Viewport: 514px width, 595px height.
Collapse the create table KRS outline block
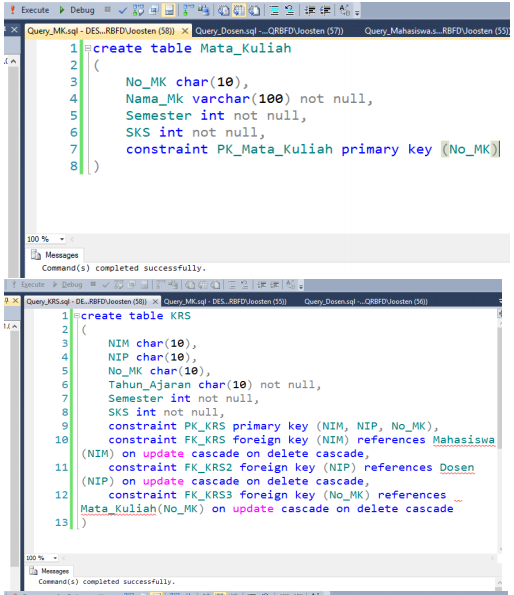77,316
